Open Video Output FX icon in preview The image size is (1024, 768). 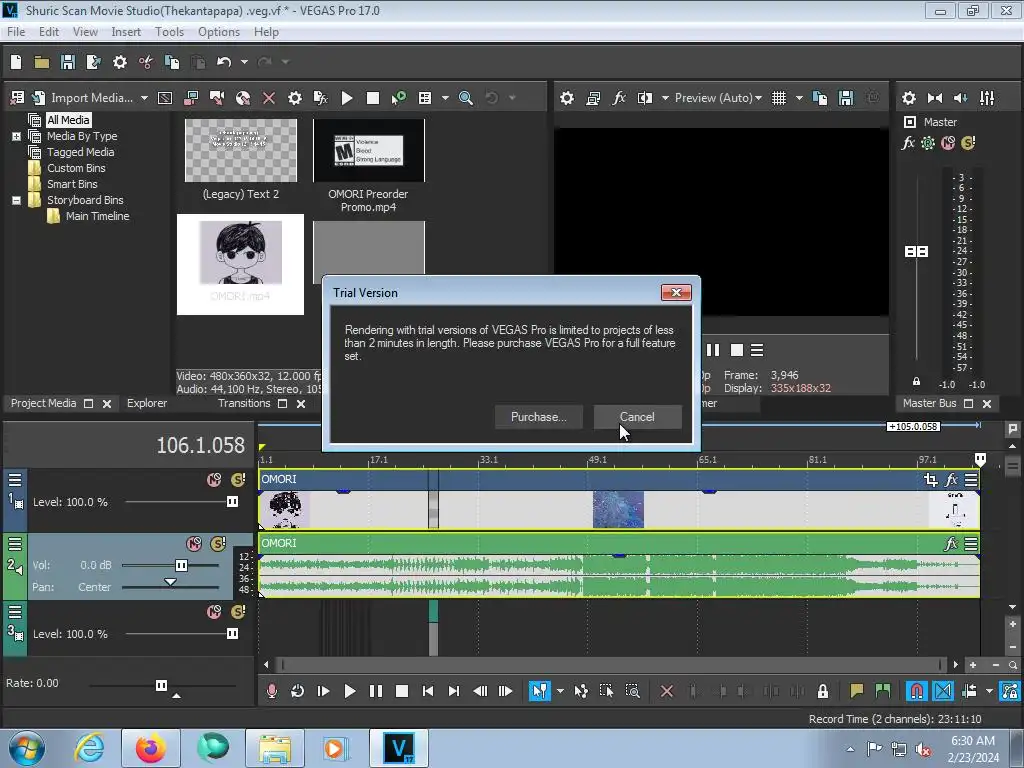(619, 98)
